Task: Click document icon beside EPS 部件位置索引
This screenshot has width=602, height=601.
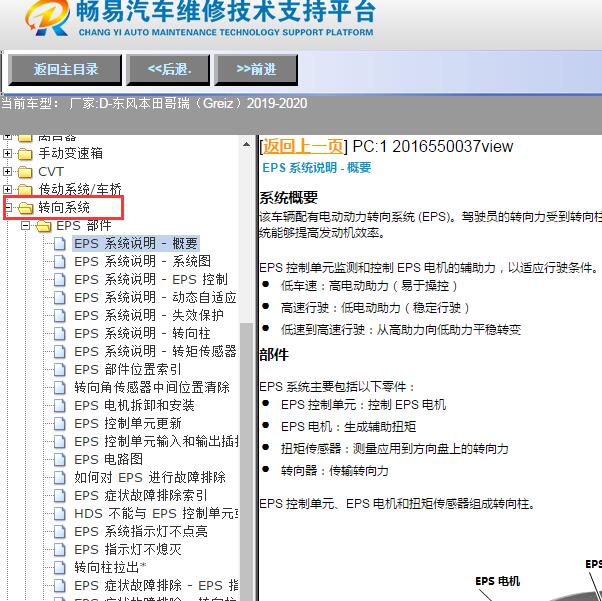Action: (x=60, y=370)
